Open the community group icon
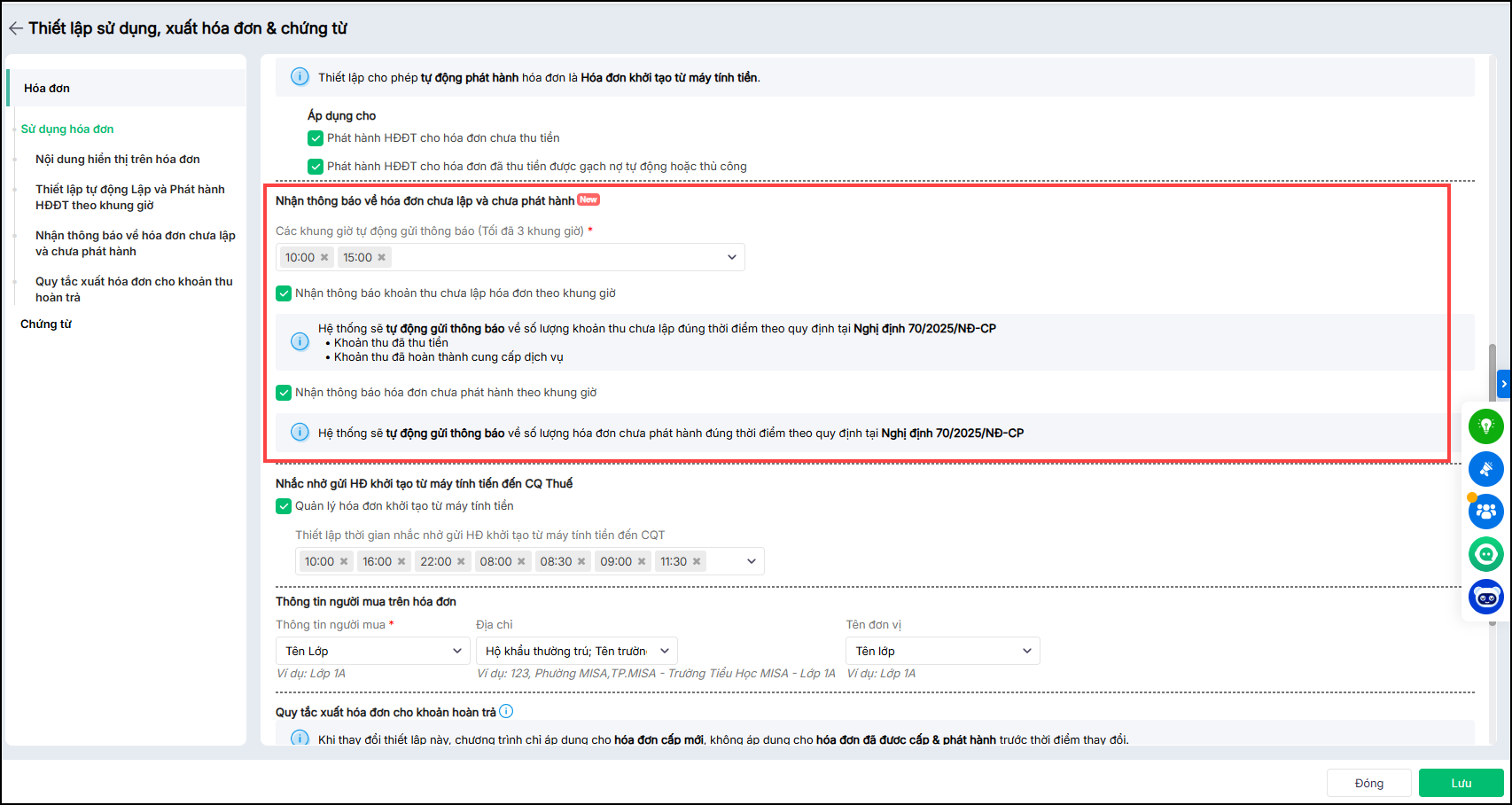Screen dimensions: 1512x805 1485,512
